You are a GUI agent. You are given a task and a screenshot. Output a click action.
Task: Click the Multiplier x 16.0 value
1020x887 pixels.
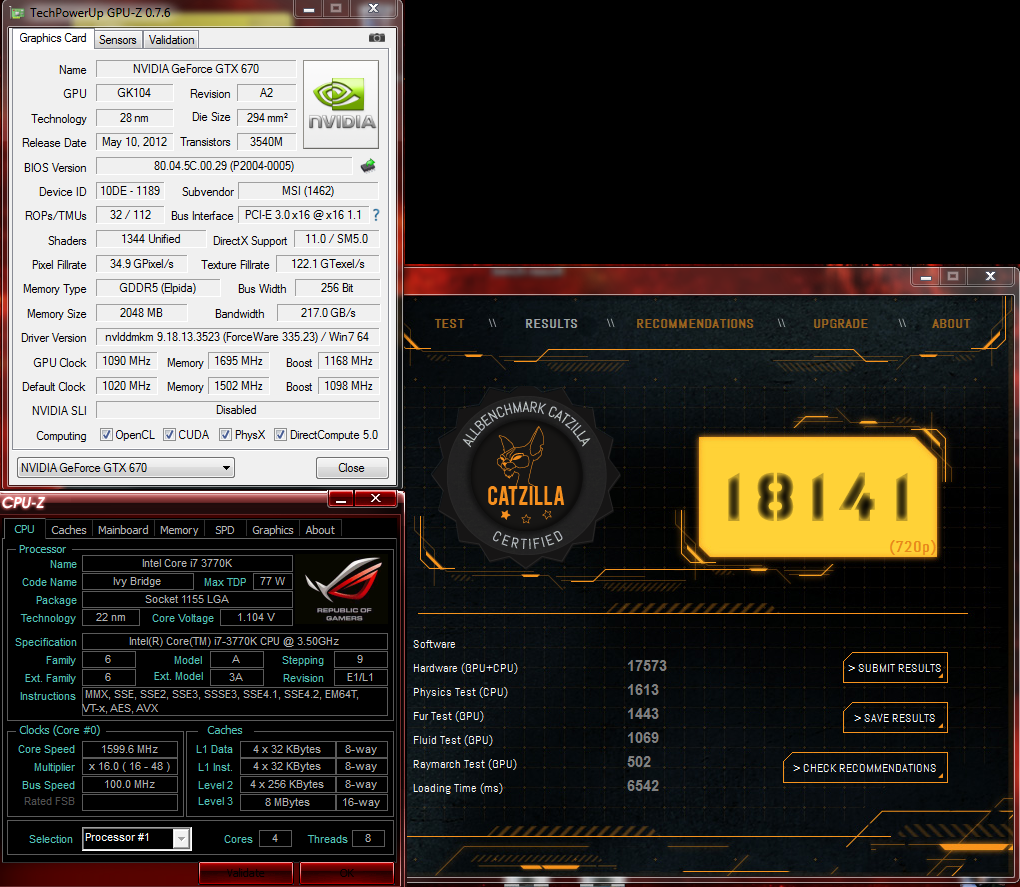coord(129,767)
